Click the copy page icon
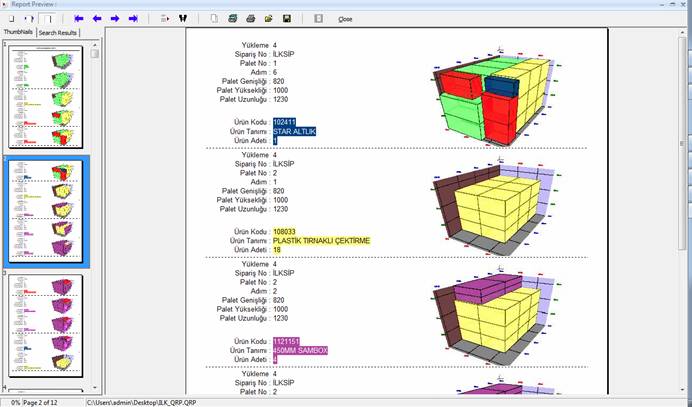692x407 pixels. [214, 18]
